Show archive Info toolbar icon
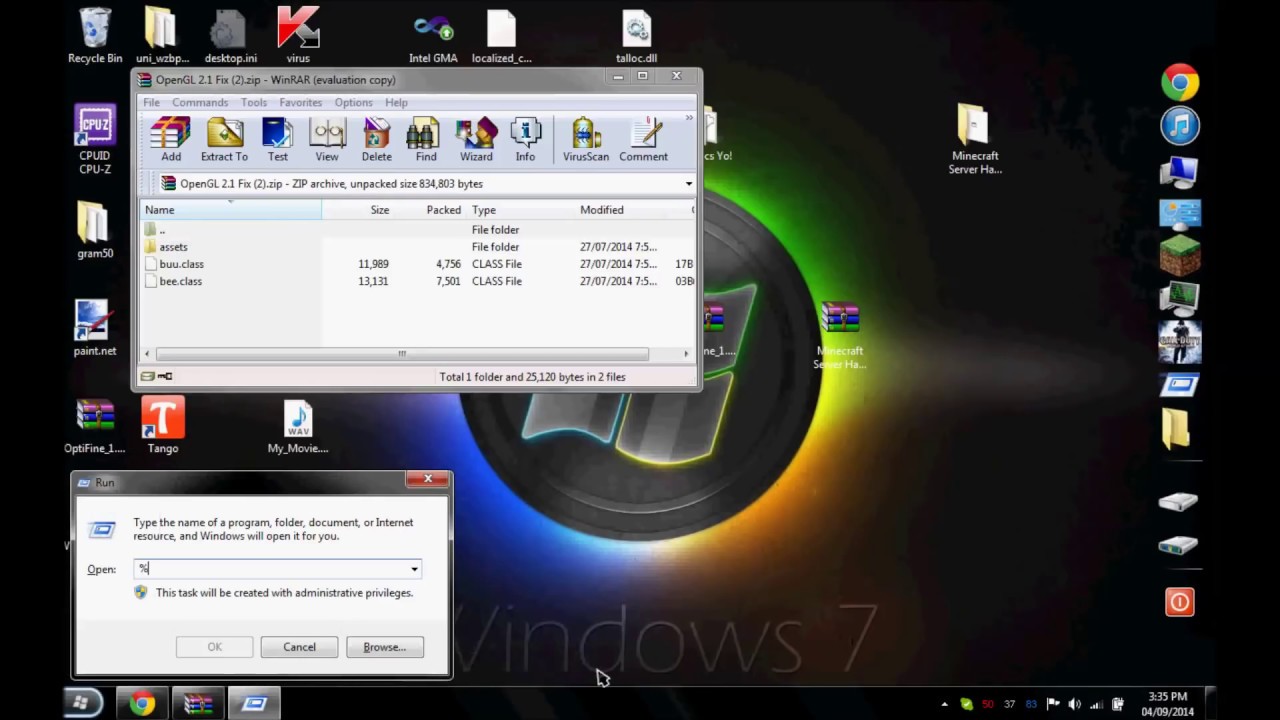Viewport: 1280px width, 720px height. 525,139
